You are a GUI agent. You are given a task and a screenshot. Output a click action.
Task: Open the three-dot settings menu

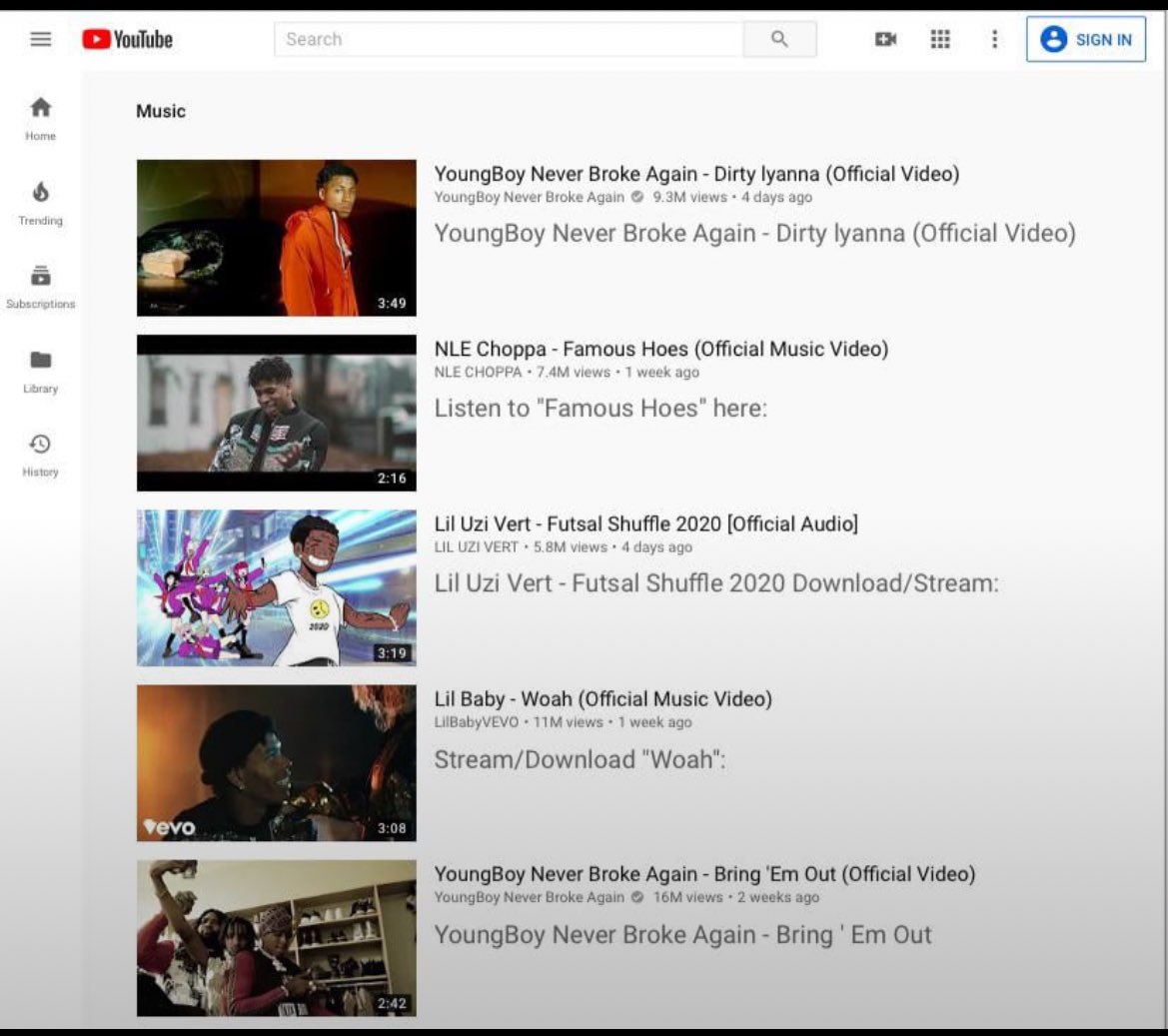(x=994, y=39)
